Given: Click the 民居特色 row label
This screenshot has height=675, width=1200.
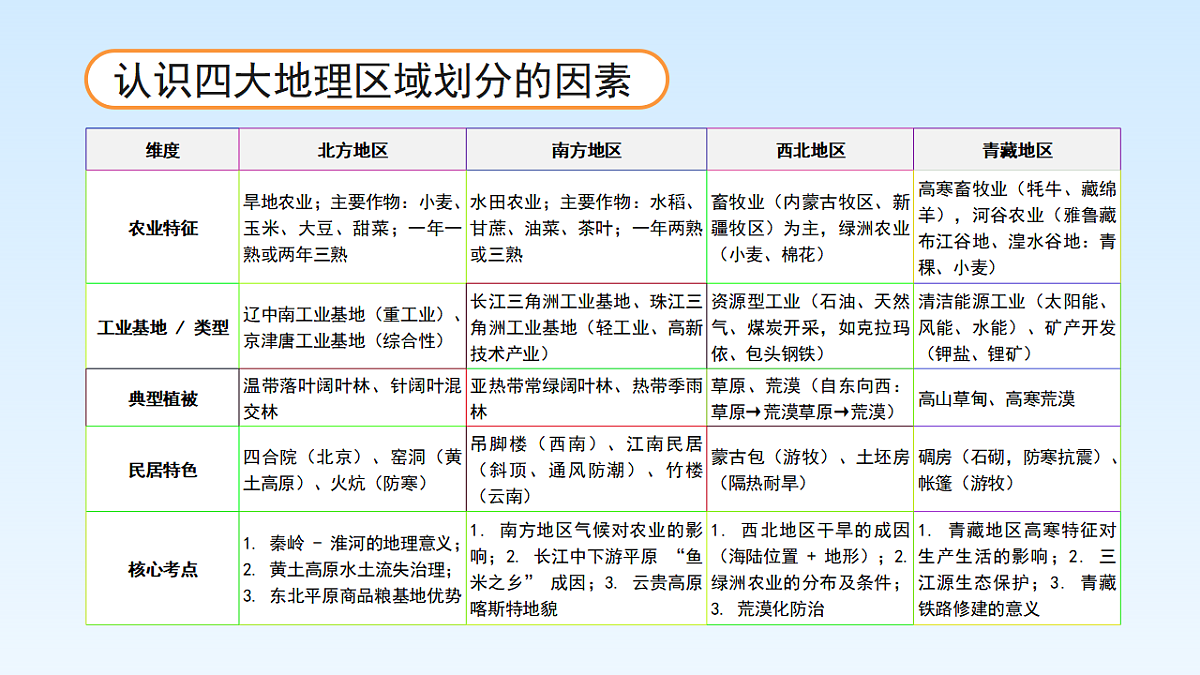Looking at the screenshot, I should tap(162, 470).
